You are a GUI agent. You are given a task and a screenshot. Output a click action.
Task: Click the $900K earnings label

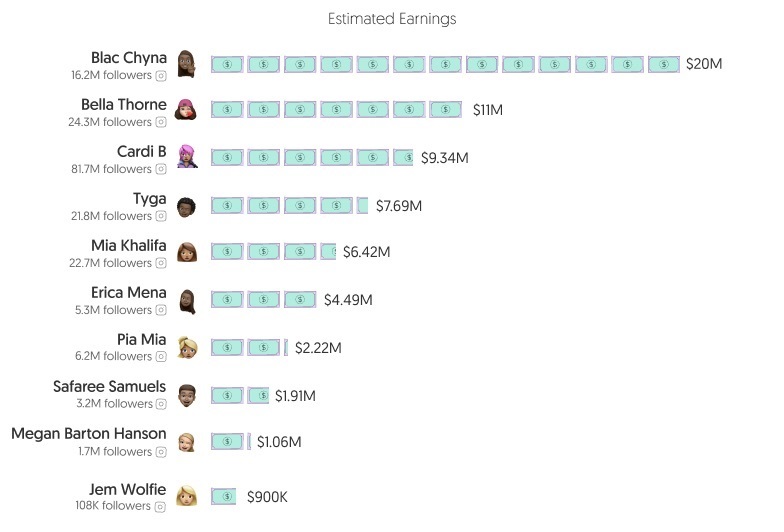[x=268, y=497]
